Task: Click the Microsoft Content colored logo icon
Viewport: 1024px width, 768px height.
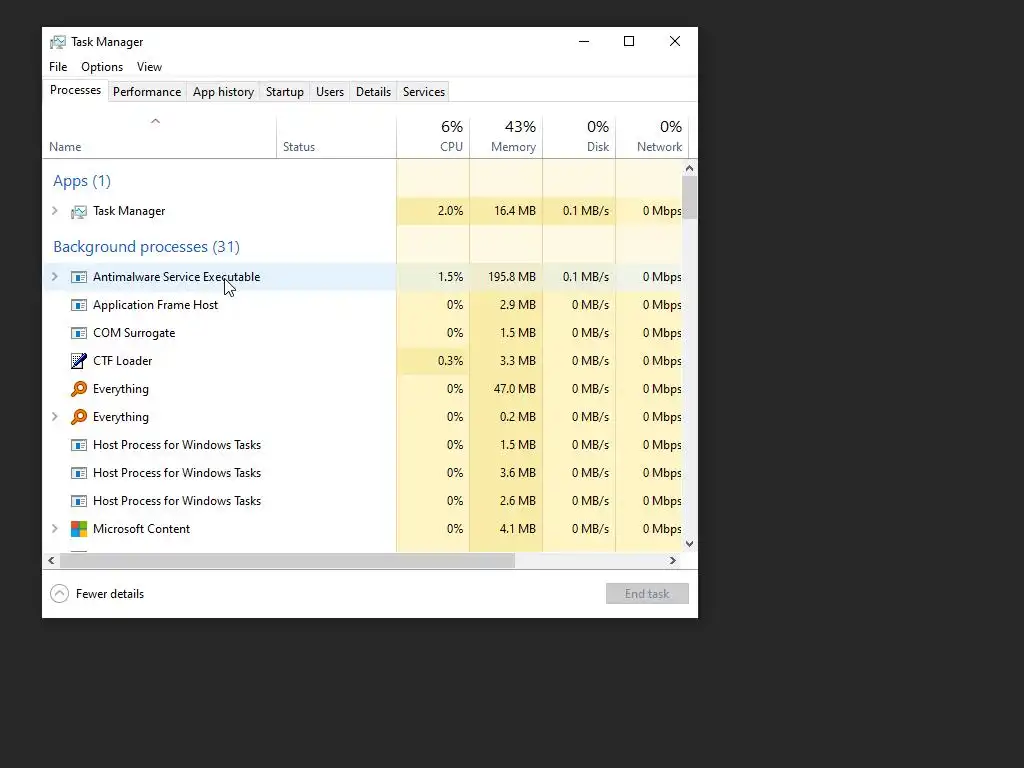Action: (78, 529)
